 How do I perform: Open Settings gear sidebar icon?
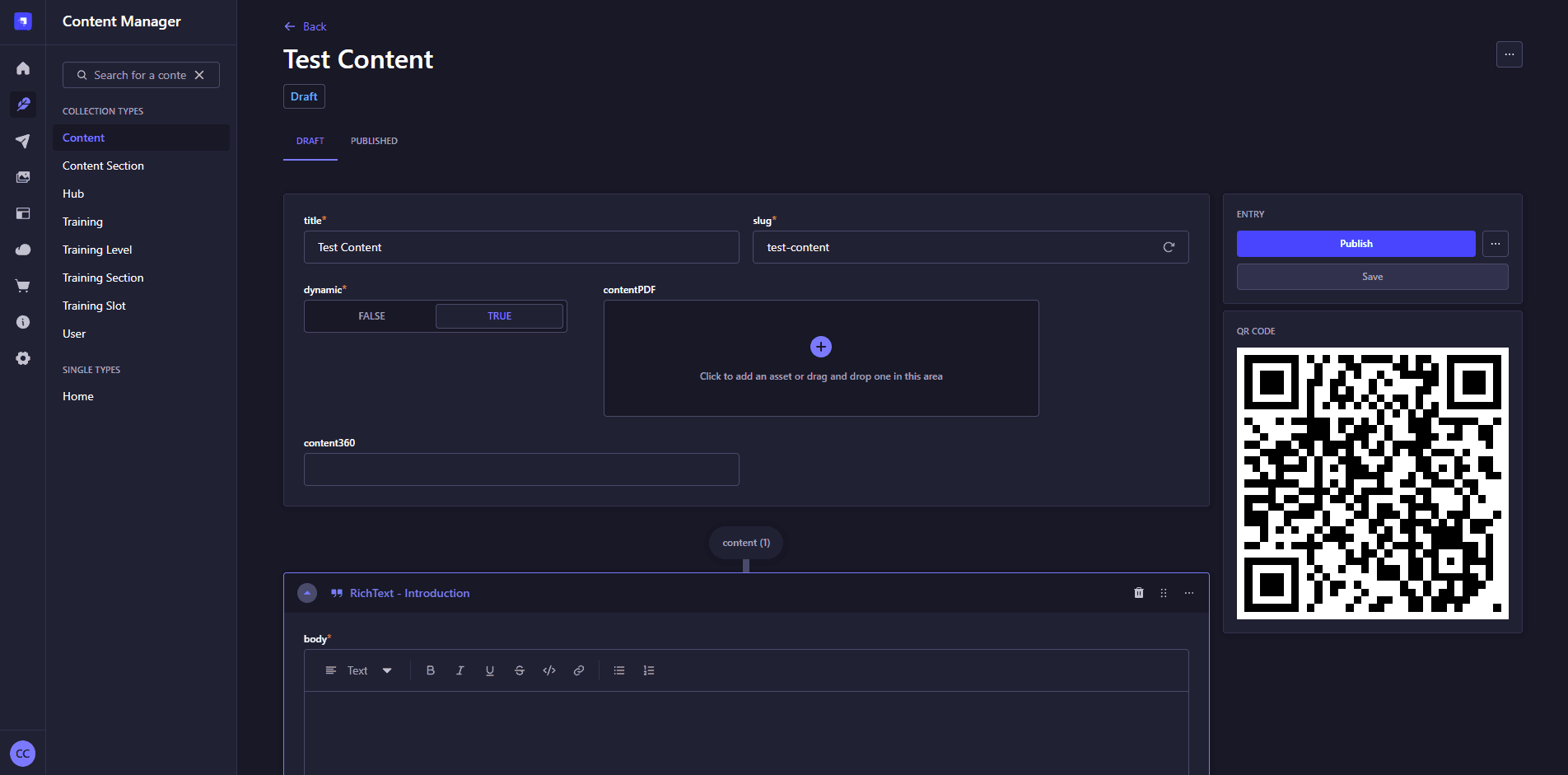23,358
